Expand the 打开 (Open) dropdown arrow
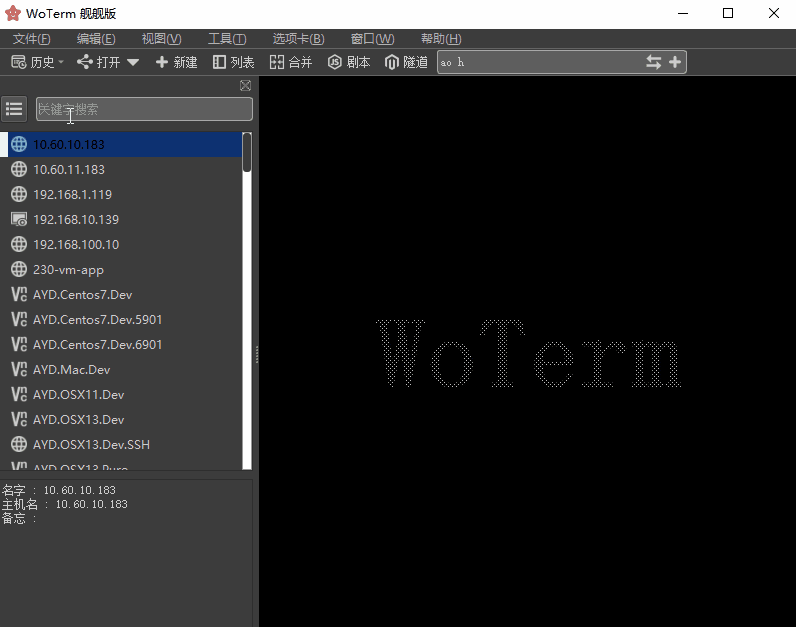The width and height of the screenshot is (796, 627). (x=133, y=62)
